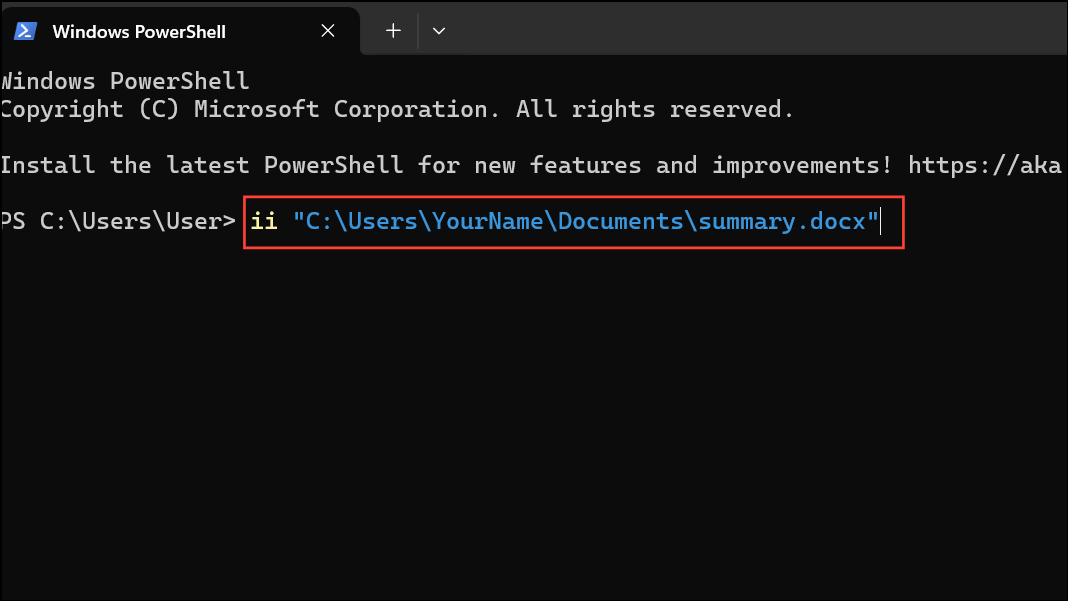Close the Windows PowerShell tab
The height and width of the screenshot is (601, 1068).
(327, 31)
